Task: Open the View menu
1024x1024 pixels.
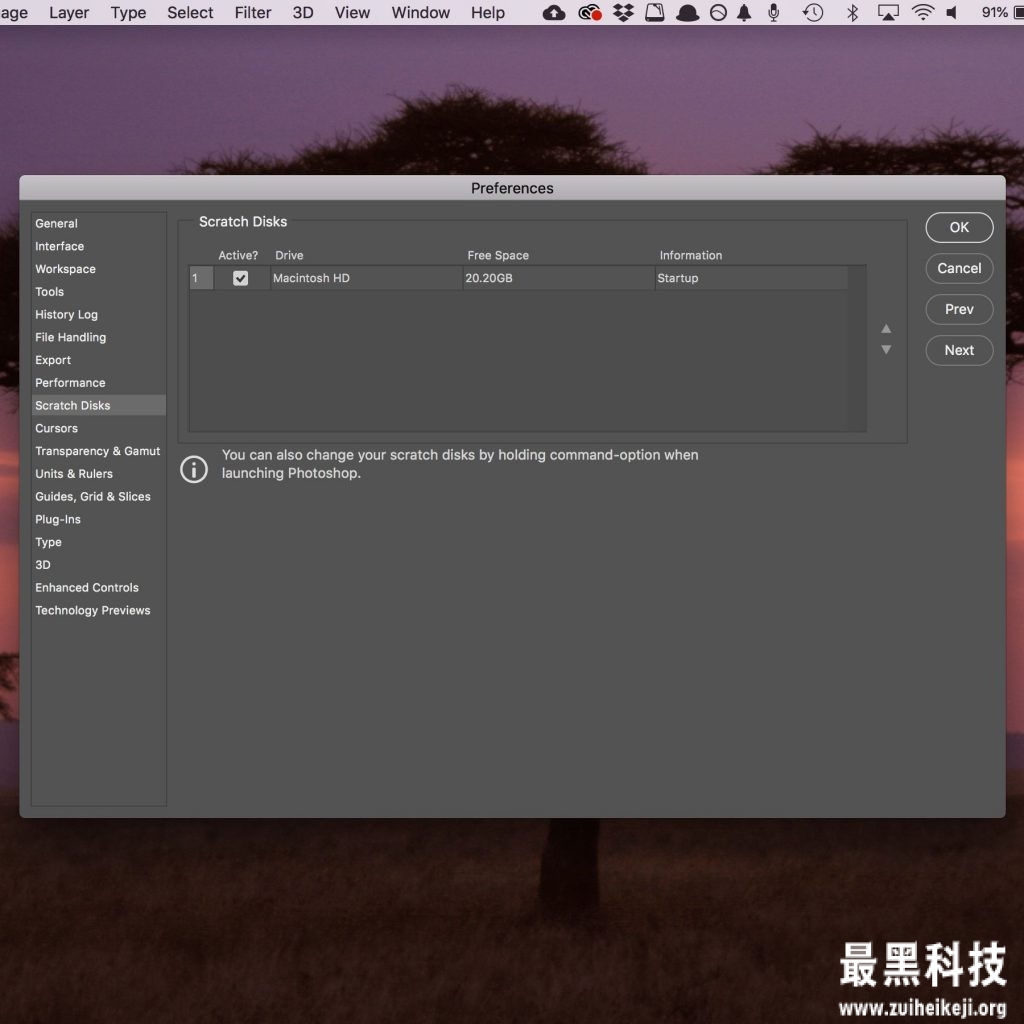Action: 352,12
